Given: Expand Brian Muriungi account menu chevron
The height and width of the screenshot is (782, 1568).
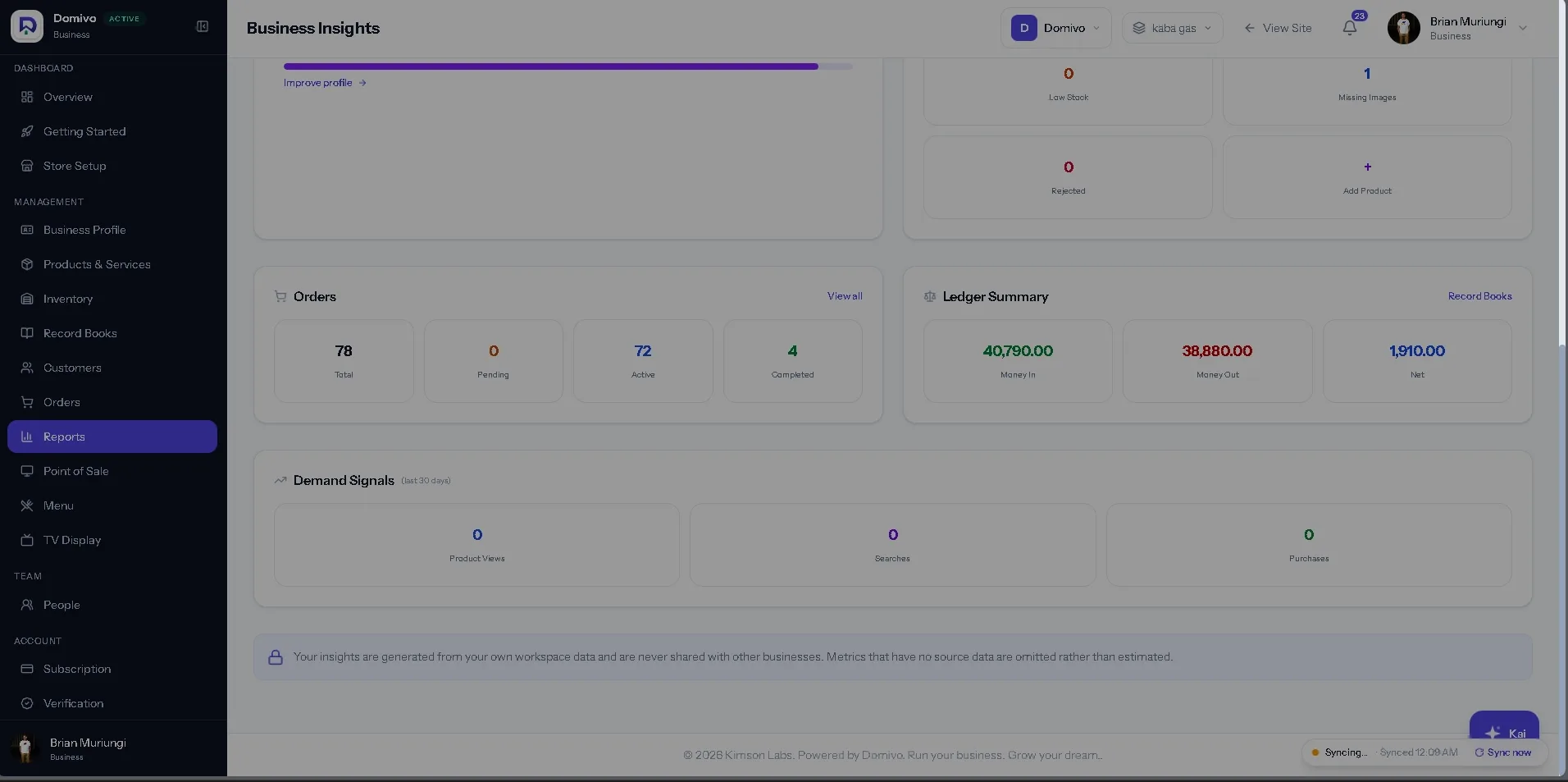Looking at the screenshot, I should 1523,28.
